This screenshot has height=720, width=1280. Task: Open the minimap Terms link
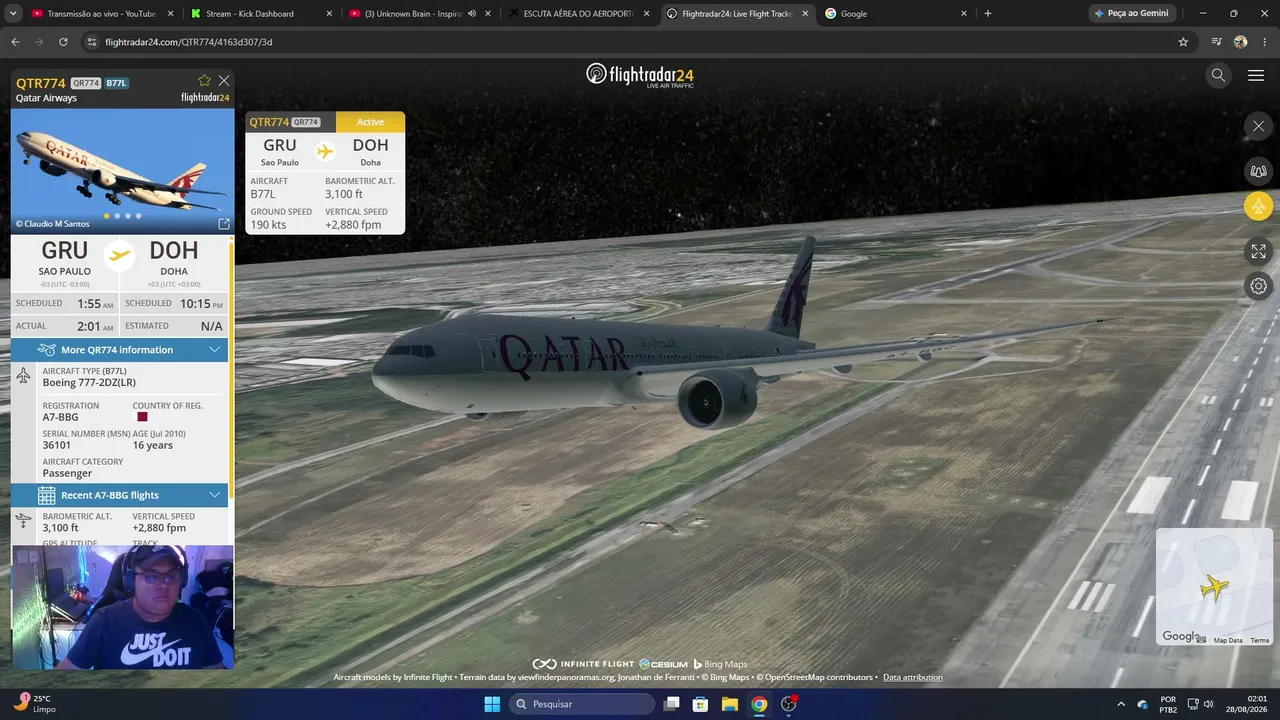point(1259,640)
